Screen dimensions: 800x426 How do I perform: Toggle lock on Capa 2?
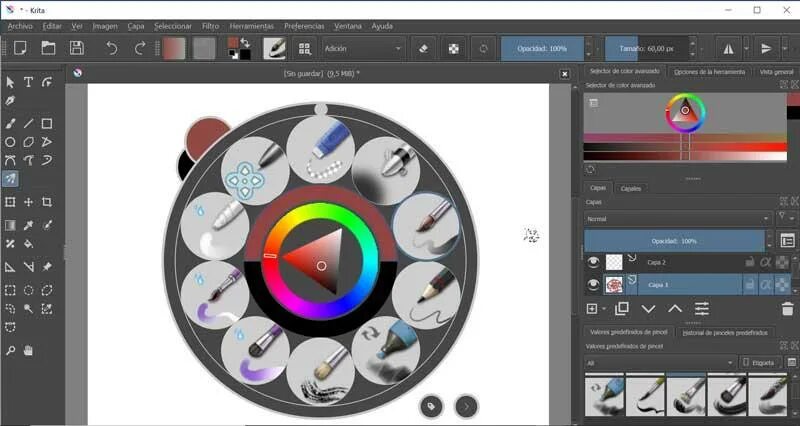click(x=749, y=262)
